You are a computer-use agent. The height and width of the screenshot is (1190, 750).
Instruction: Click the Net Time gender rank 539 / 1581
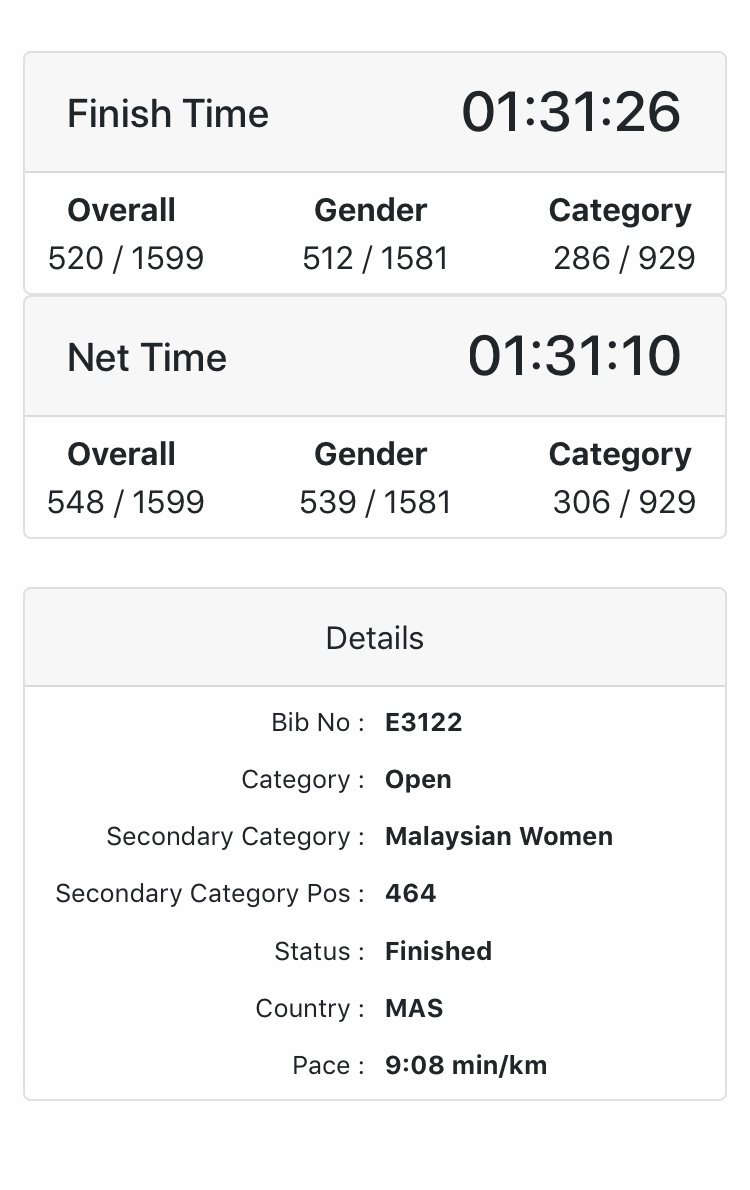375,502
